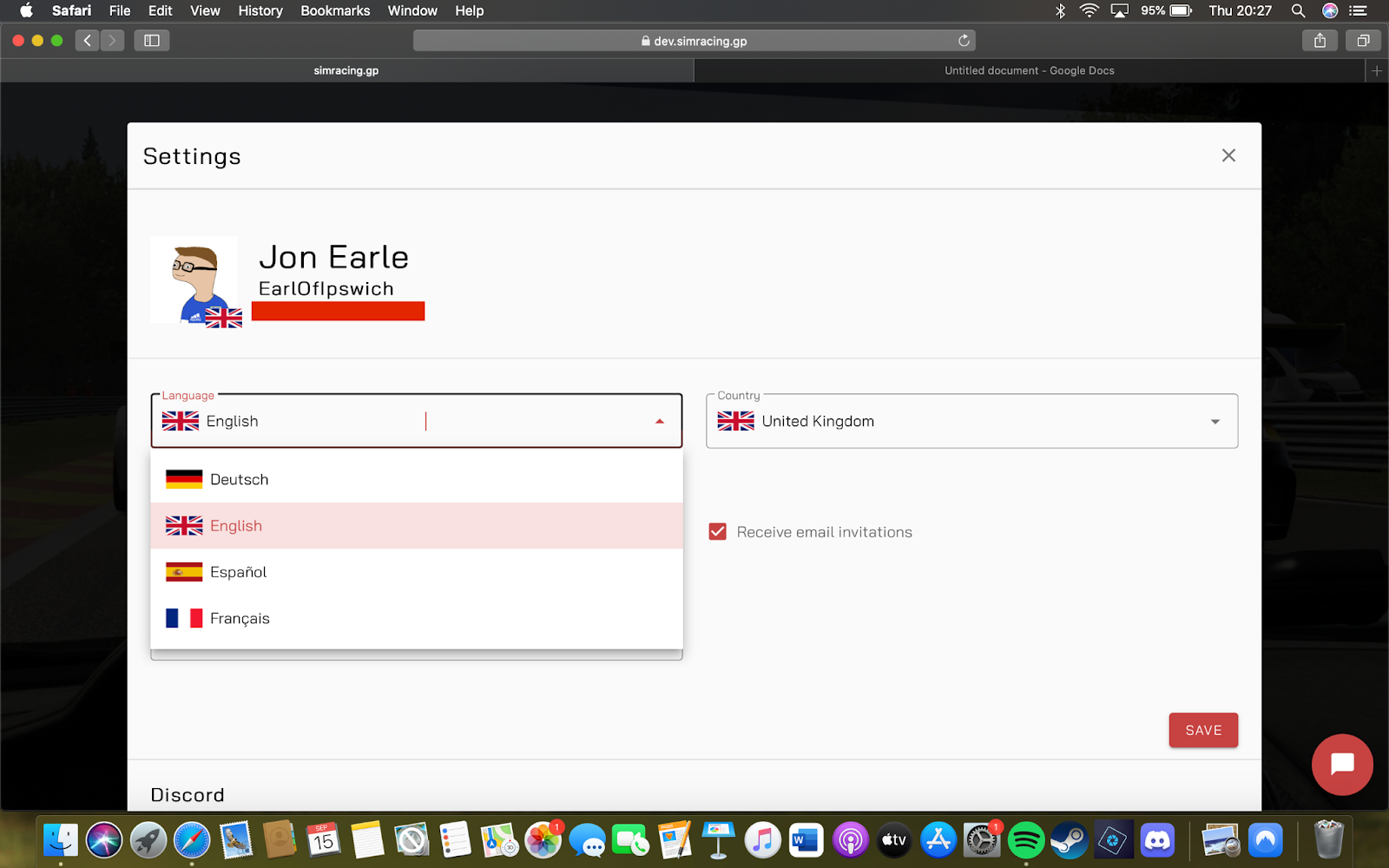The height and width of the screenshot is (868, 1389).
Task: Open Discord from the dock
Action: click(x=1157, y=840)
